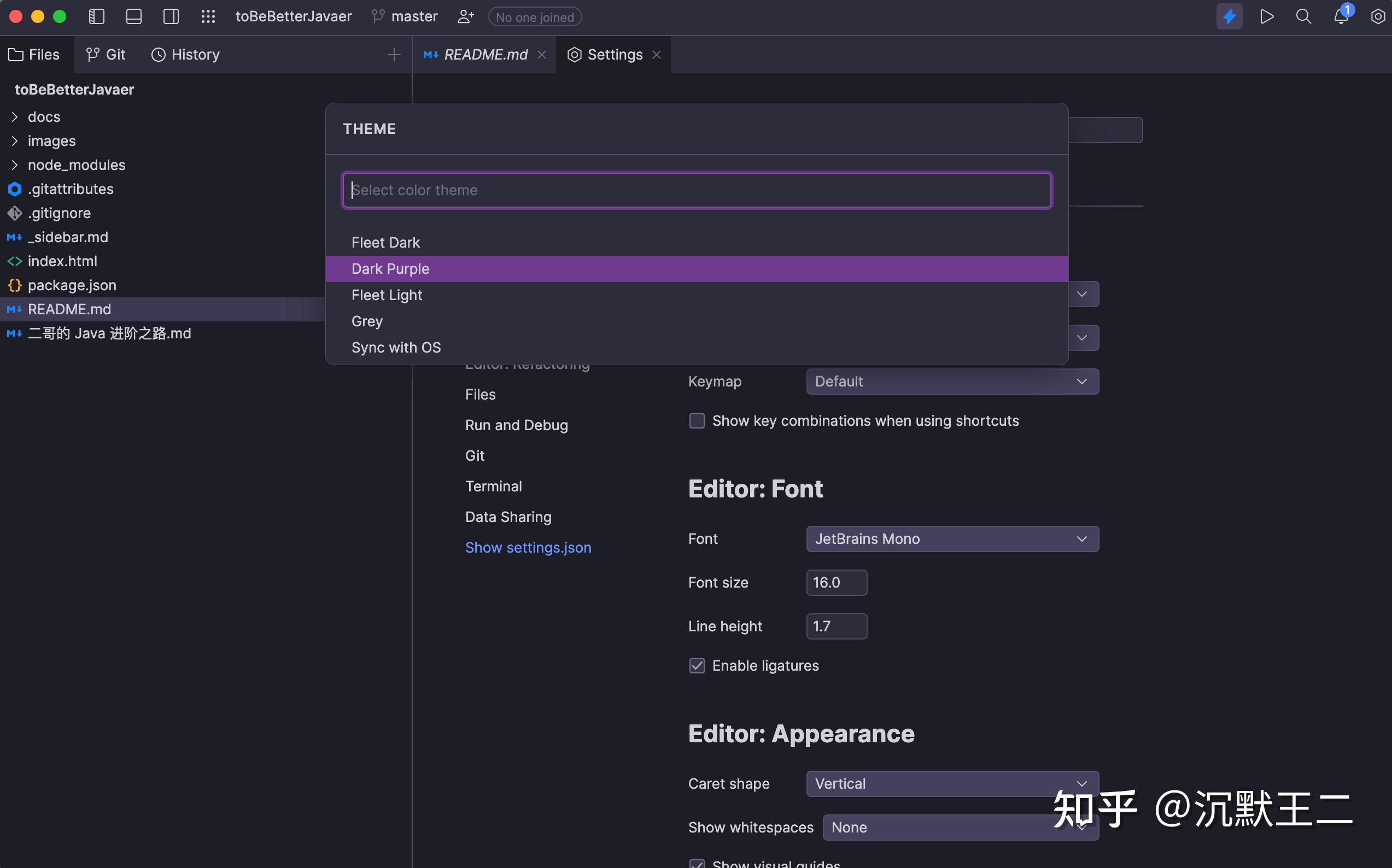
Task: Click the .gitignore file icon
Action: (x=14, y=213)
